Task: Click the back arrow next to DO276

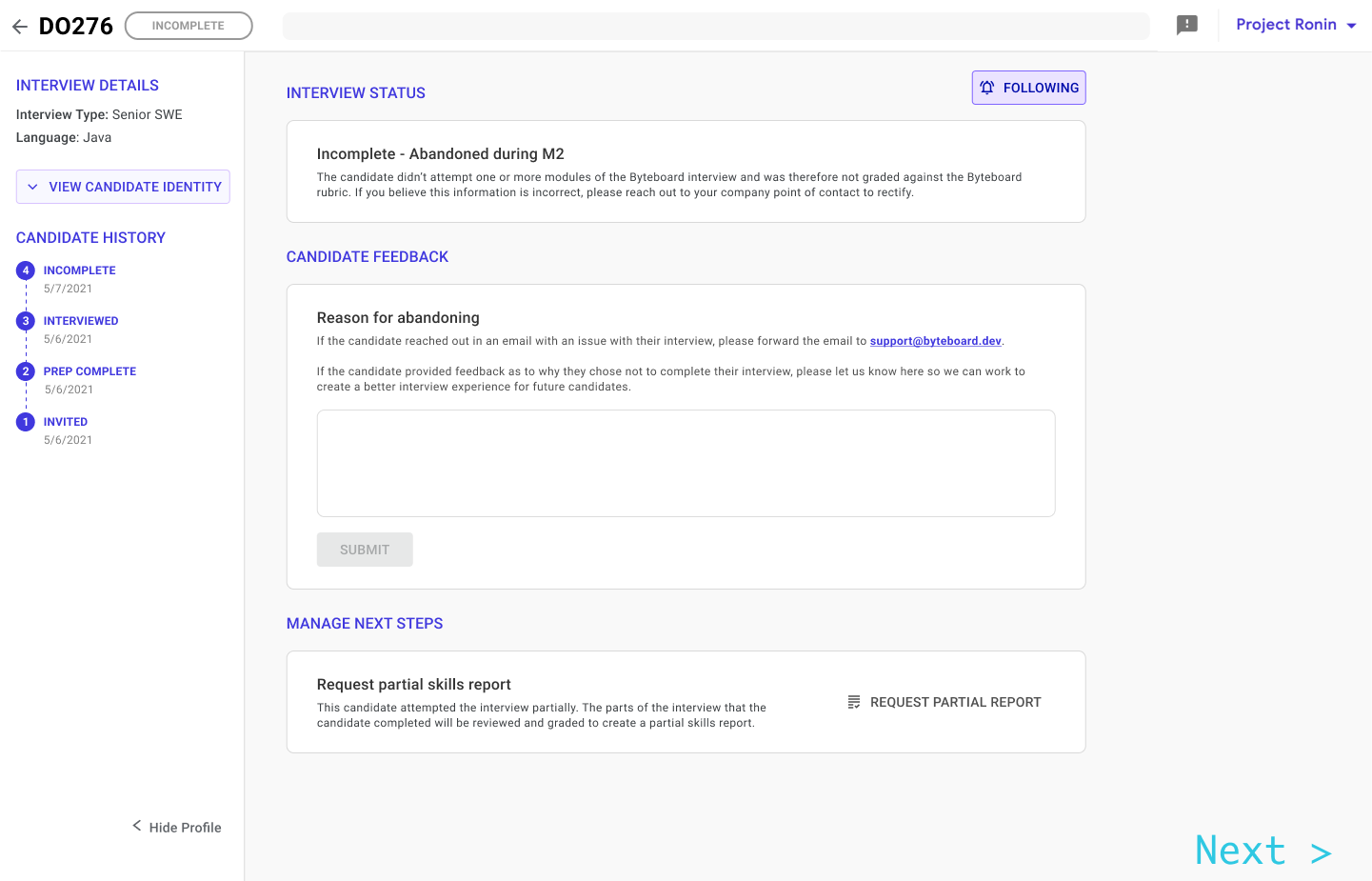Action: coord(20,27)
